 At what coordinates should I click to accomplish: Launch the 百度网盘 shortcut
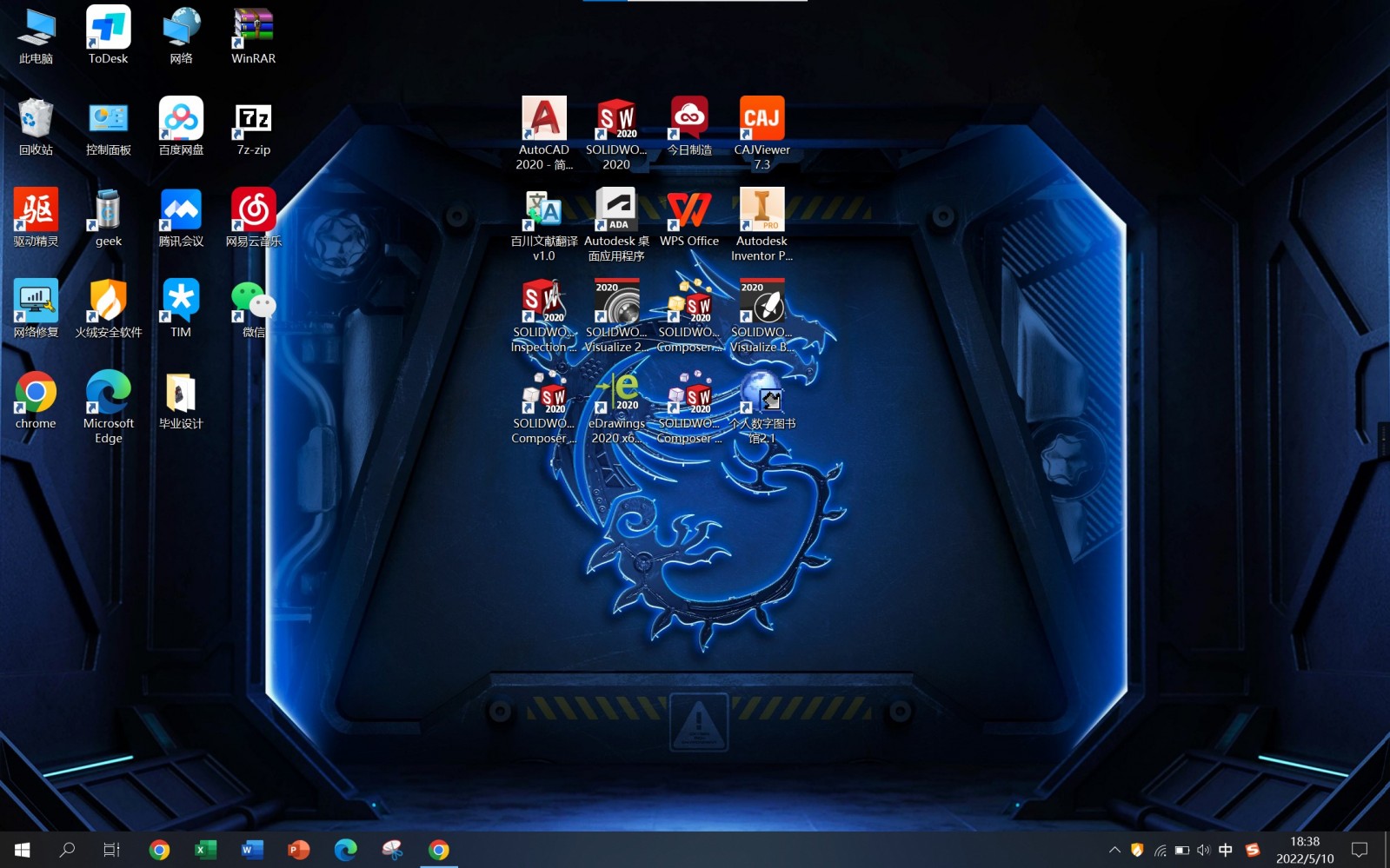(x=181, y=127)
